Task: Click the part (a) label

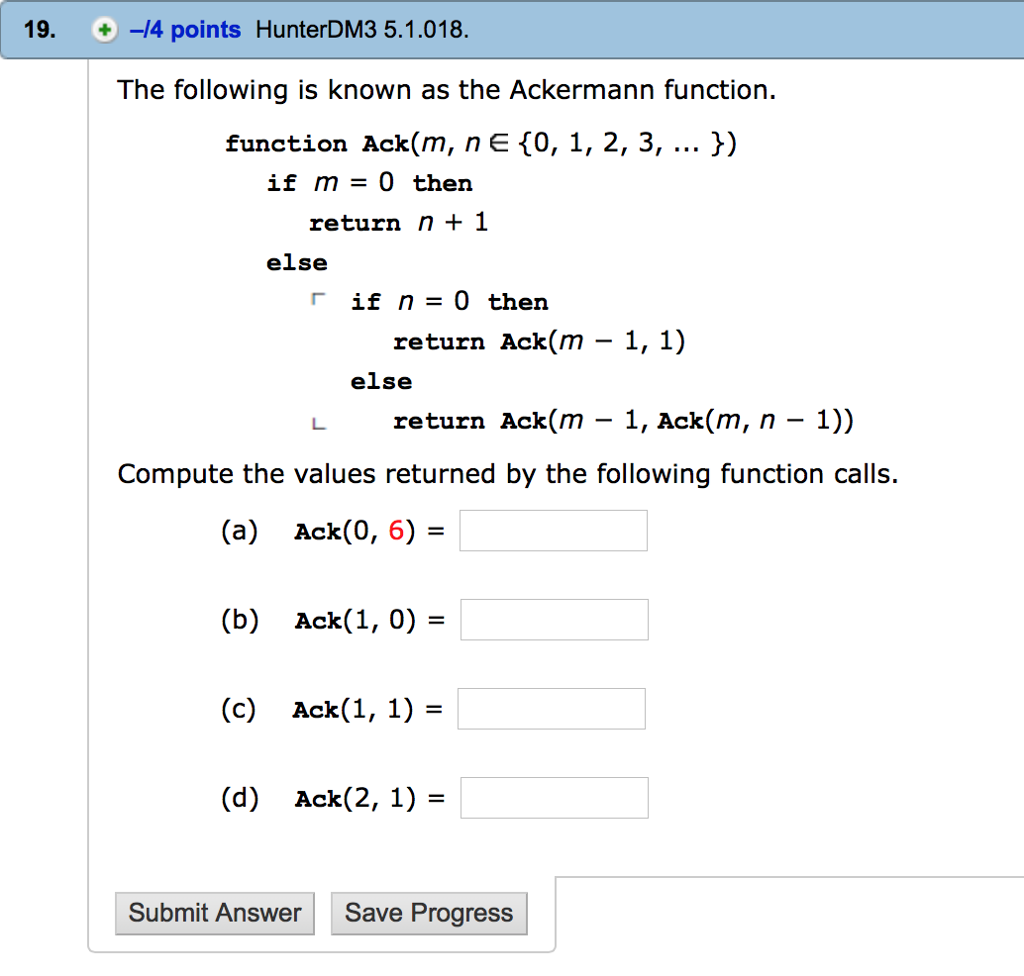Action: (239, 531)
